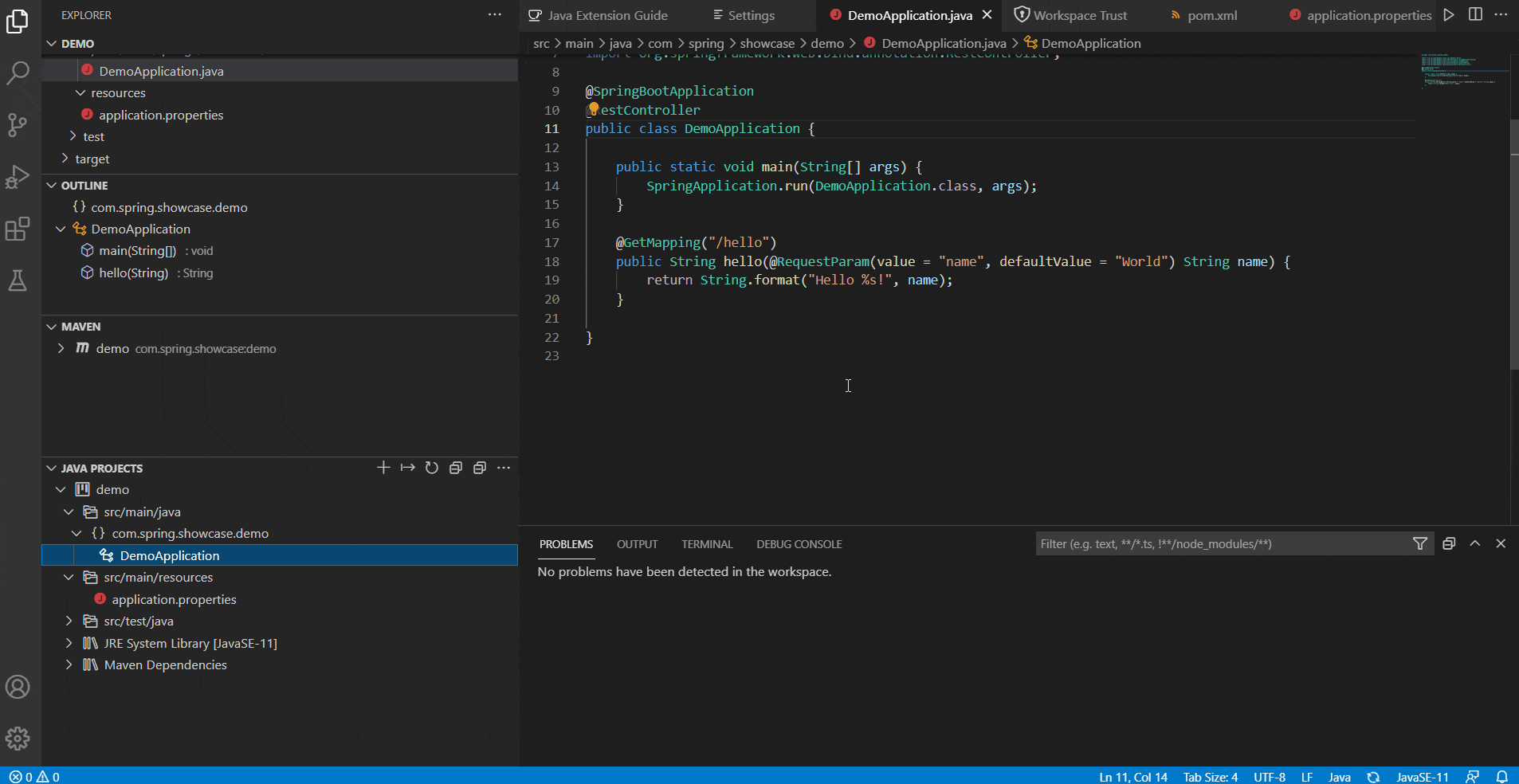Change LF end of line sequence
The image size is (1519, 784).
(1306, 777)
